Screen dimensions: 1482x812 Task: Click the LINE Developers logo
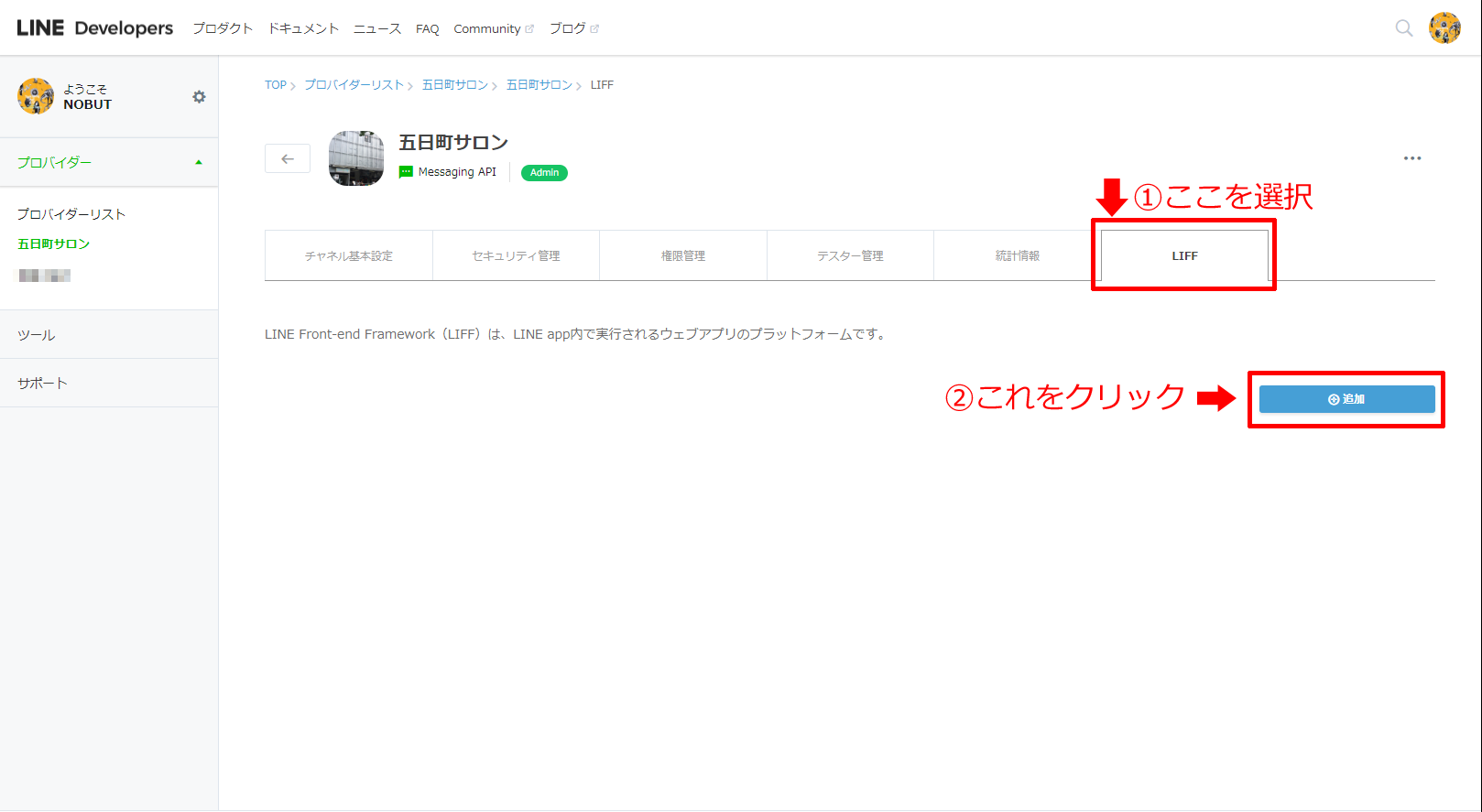pos(95,28)
